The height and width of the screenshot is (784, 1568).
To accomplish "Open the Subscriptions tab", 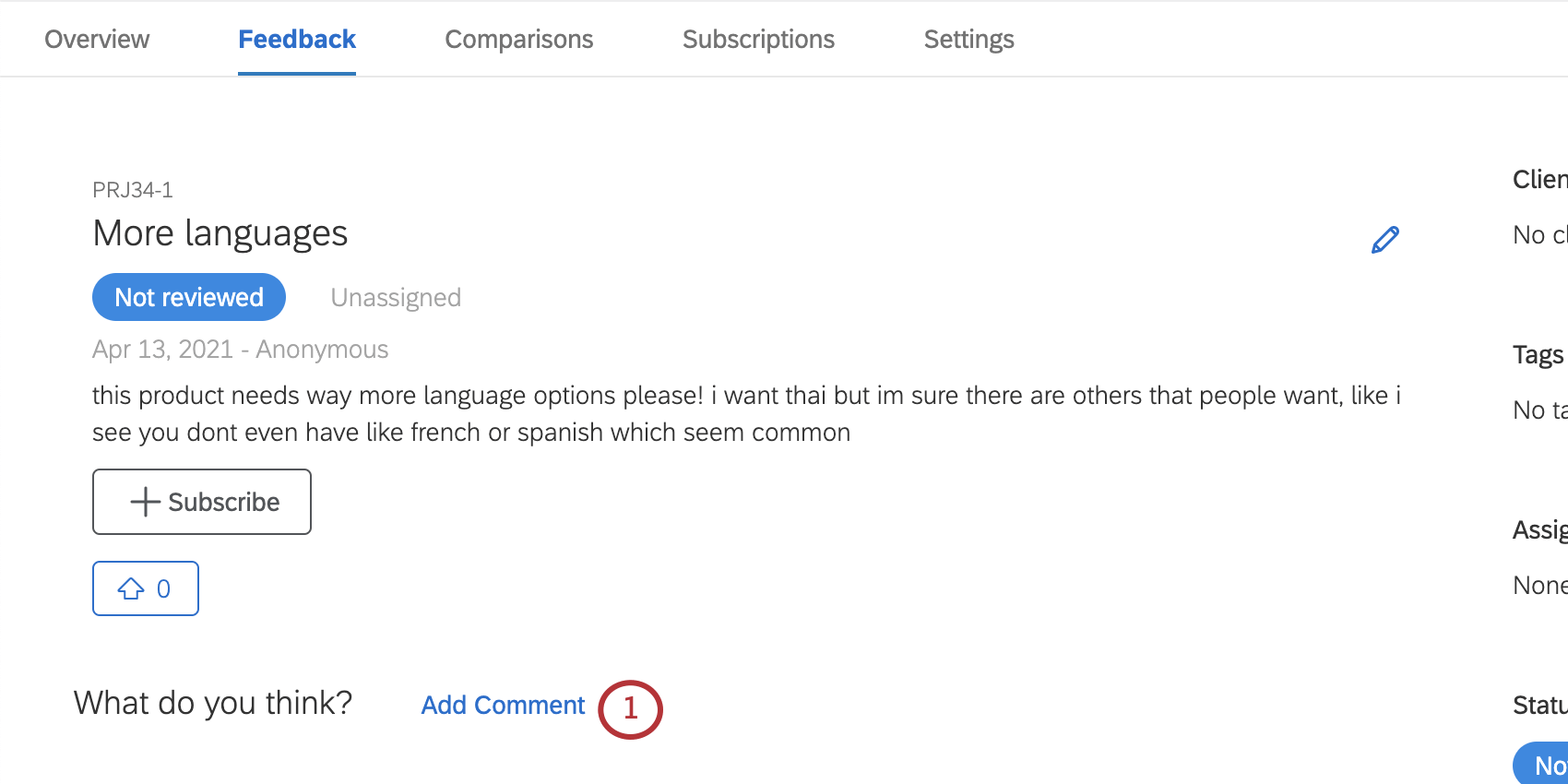I will click(x=757, y=39).
